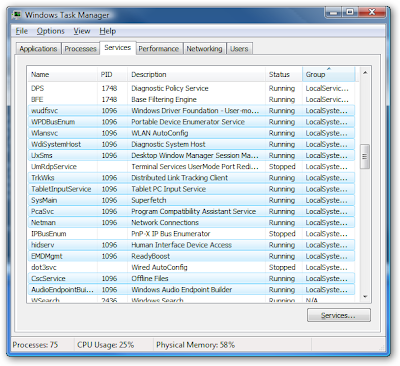
Task: Sort by the Group column header
Action: pyautogui.click(x=329, y=74)
